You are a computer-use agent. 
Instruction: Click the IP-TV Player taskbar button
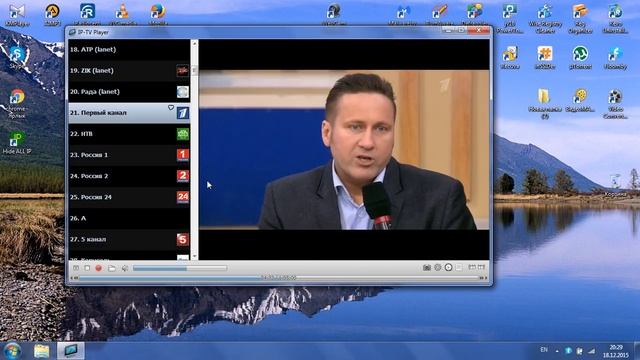(x=70, y=351)
